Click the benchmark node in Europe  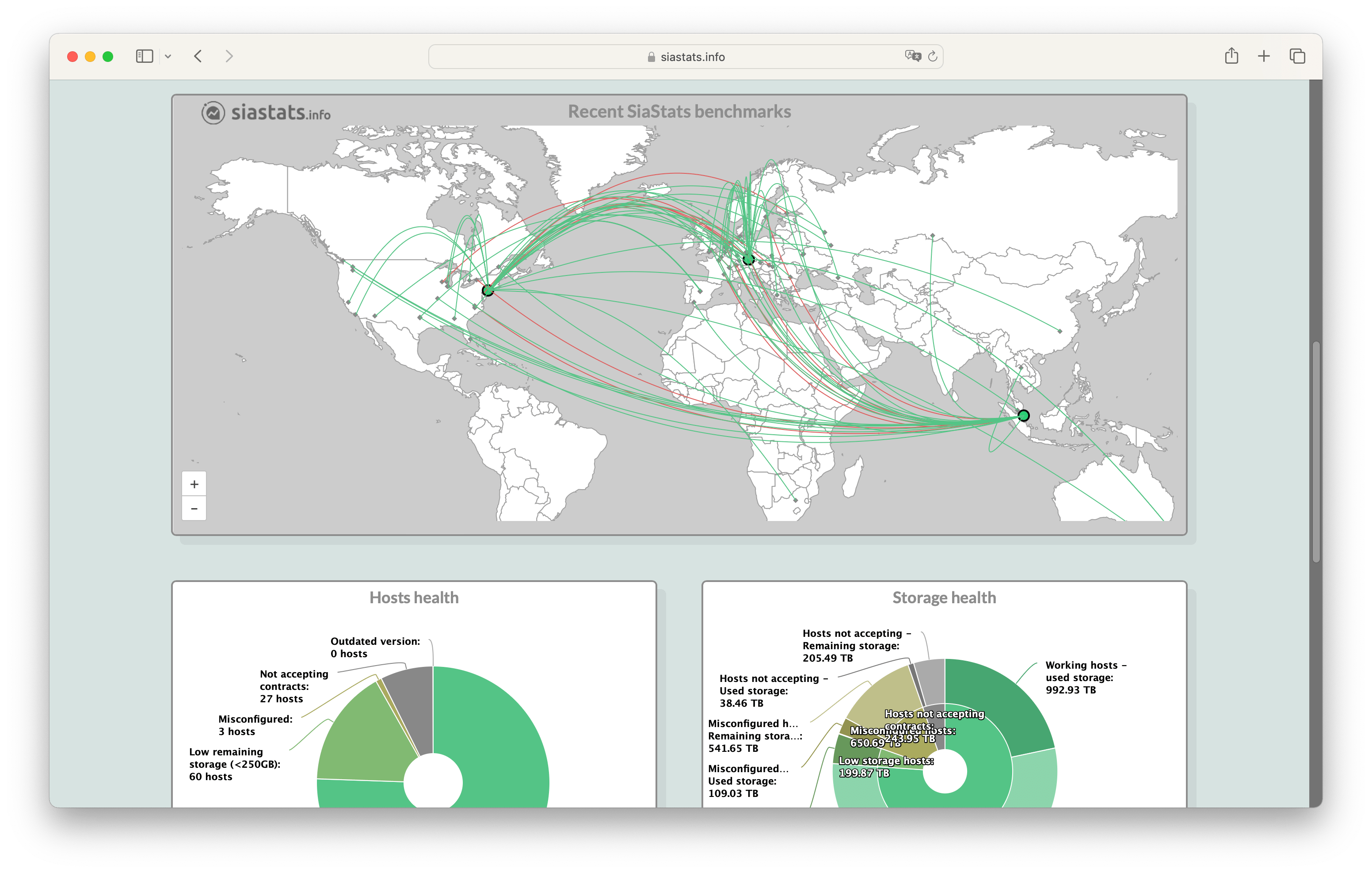point(748,260)
